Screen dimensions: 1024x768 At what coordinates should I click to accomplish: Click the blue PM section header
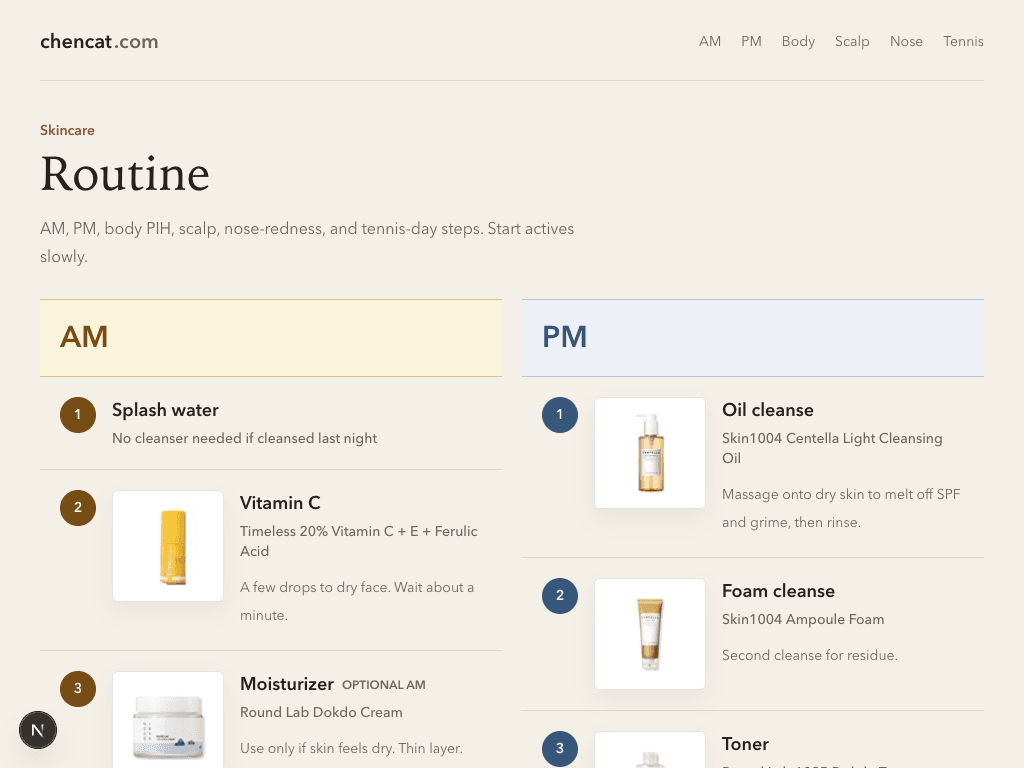[x=753, y=338]
